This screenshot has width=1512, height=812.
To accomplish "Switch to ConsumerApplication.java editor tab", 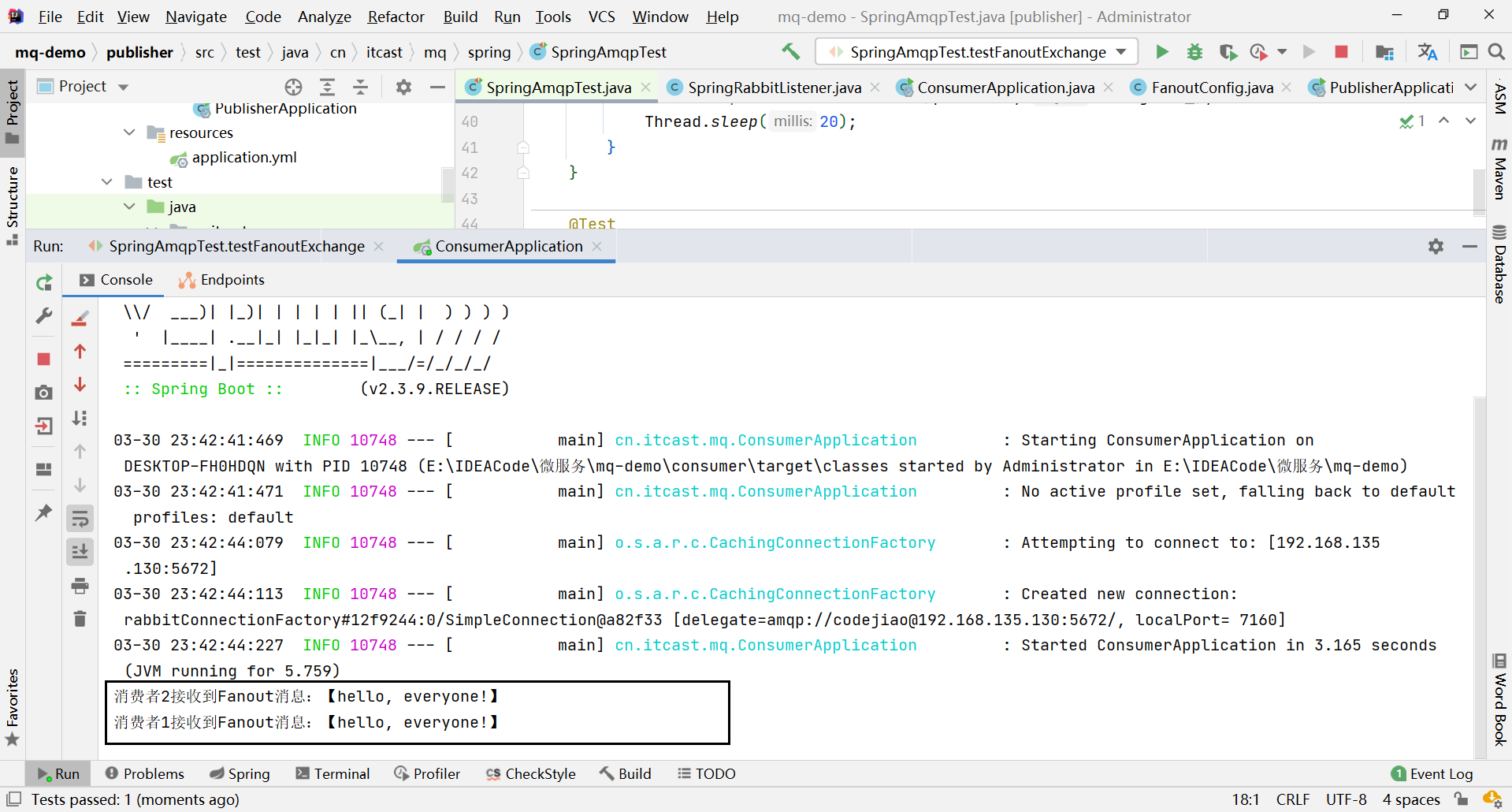I will point(1005,88).
